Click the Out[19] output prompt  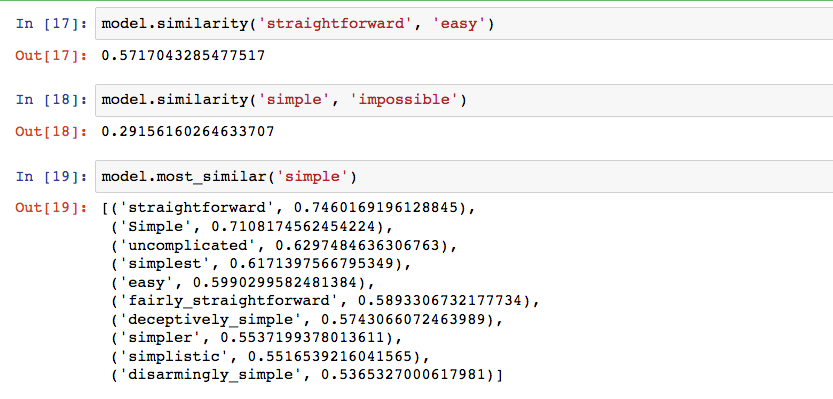(52, 207)
